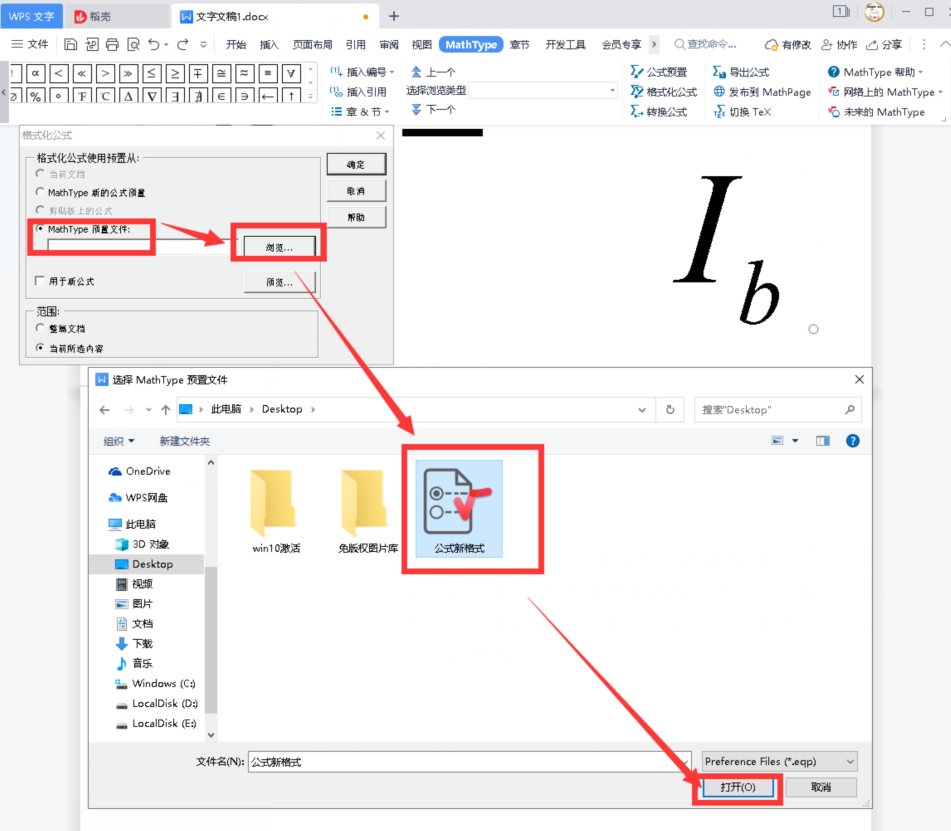Click Toggle TeX (切换 TeX)
The width and height of the screenshot is (951, 831).
742,112
